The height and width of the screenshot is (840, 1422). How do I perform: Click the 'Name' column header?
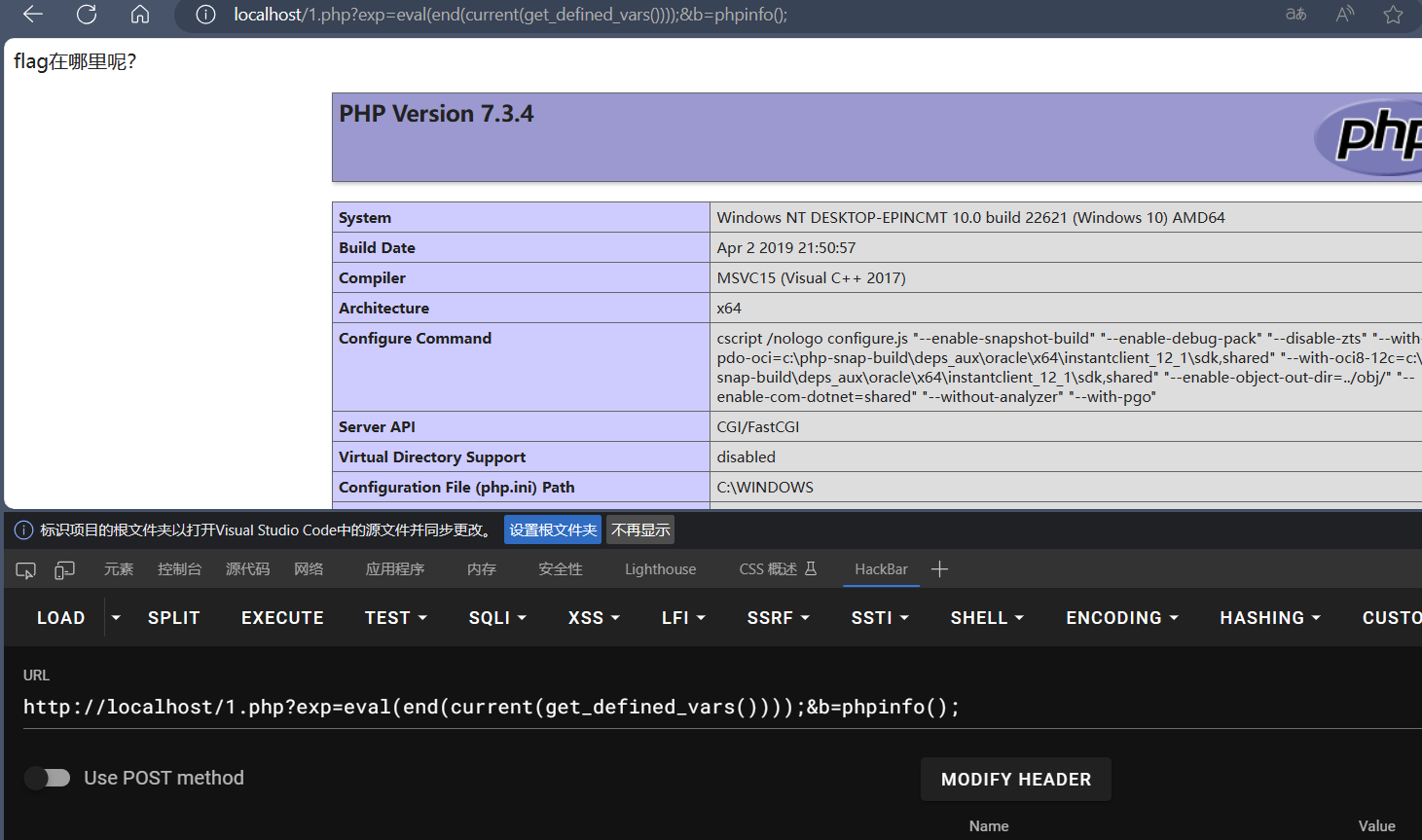coord(989,825)
